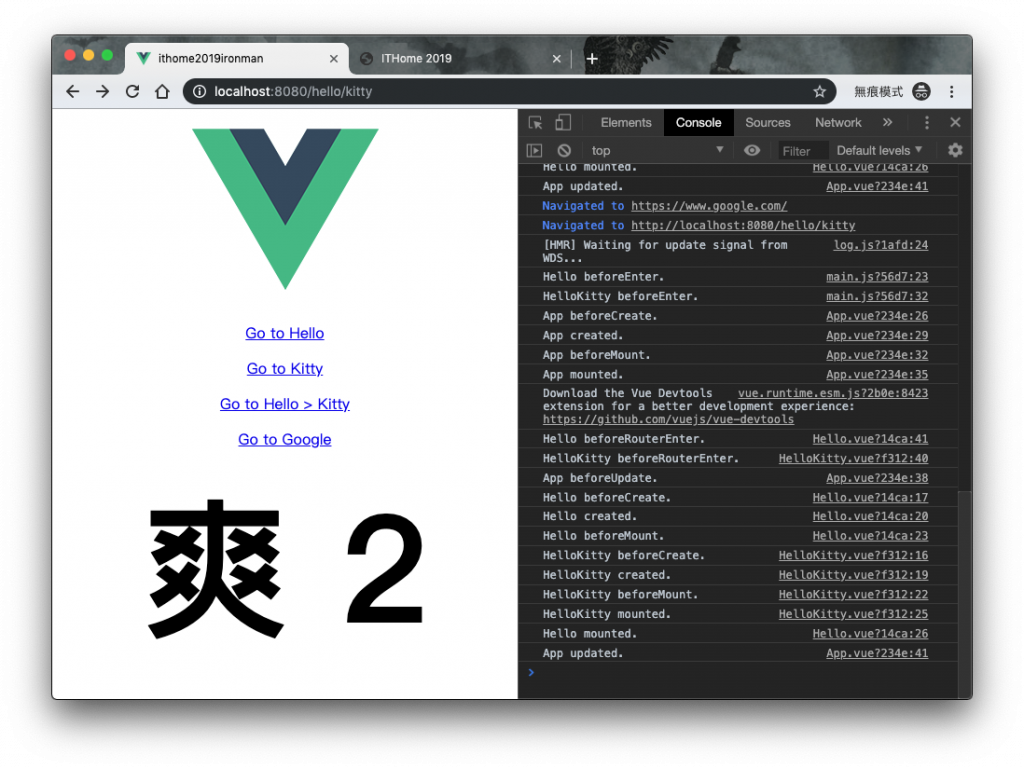The image size is (1024, 768).
Task: Open source link App.vue?234e:35
Action: click(877, 375)
